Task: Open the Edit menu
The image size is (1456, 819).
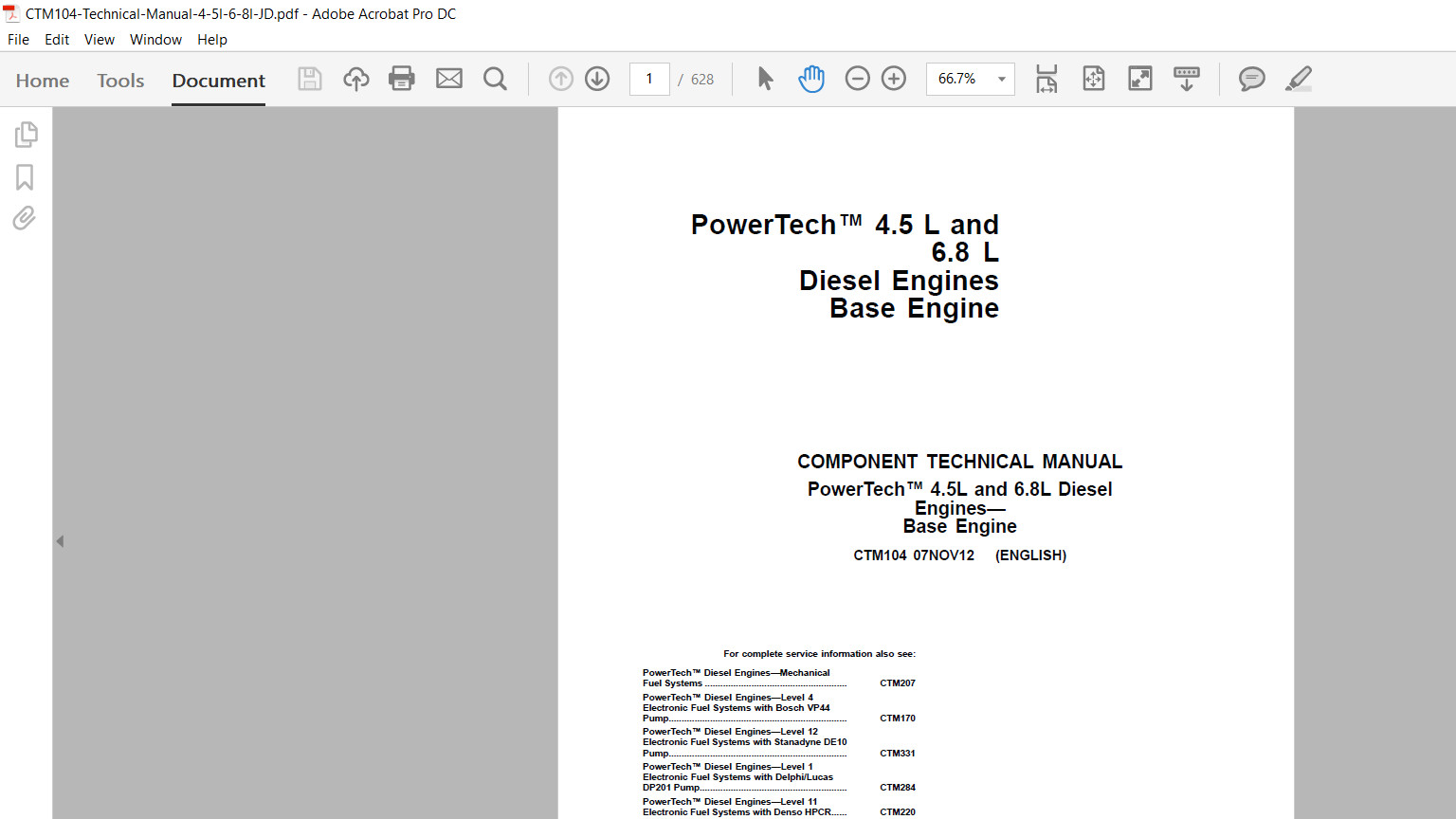Action: [57, 40]
